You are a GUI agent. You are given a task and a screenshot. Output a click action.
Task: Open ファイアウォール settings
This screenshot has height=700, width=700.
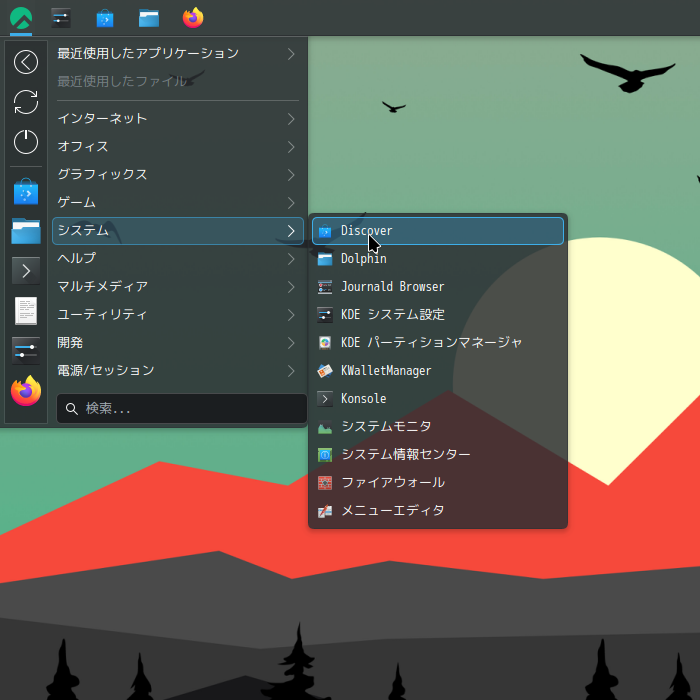click(x=438, y=483)
